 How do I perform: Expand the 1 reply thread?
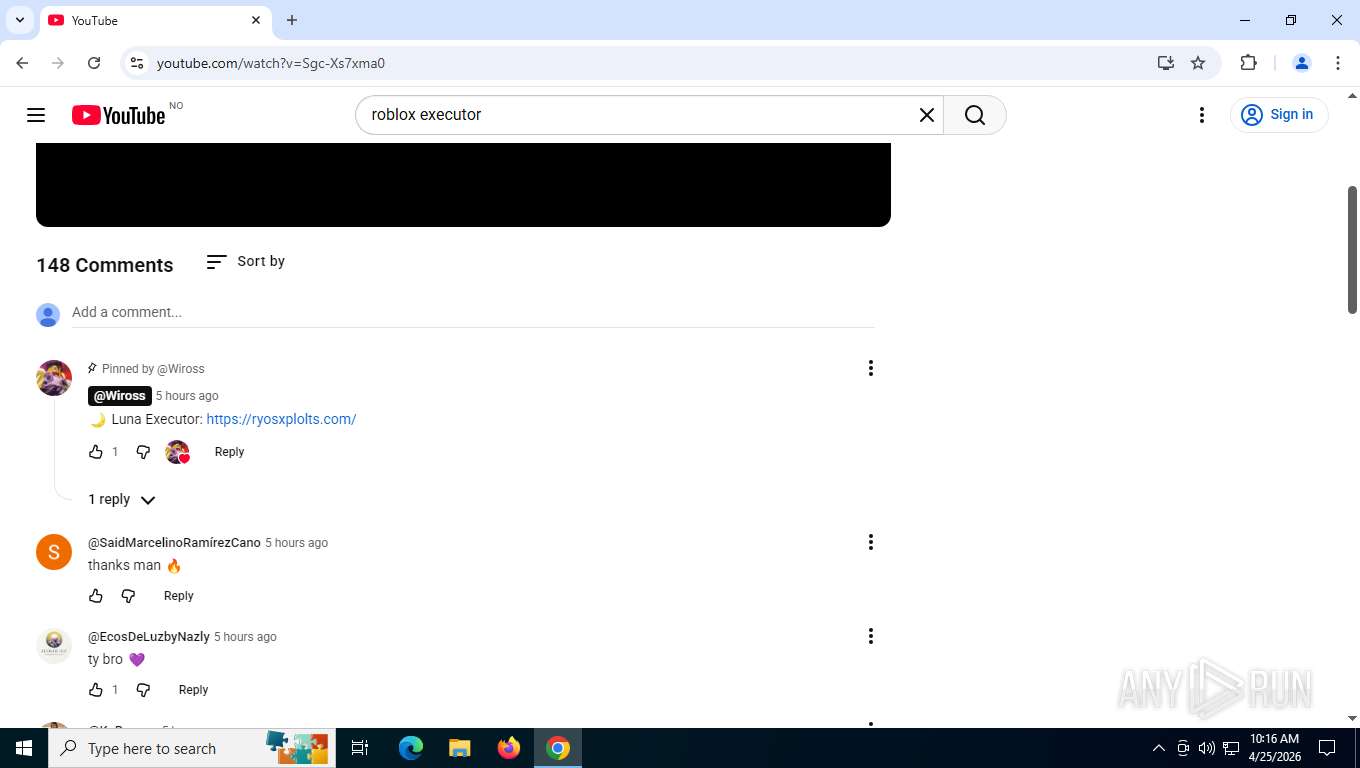(122, 499)
